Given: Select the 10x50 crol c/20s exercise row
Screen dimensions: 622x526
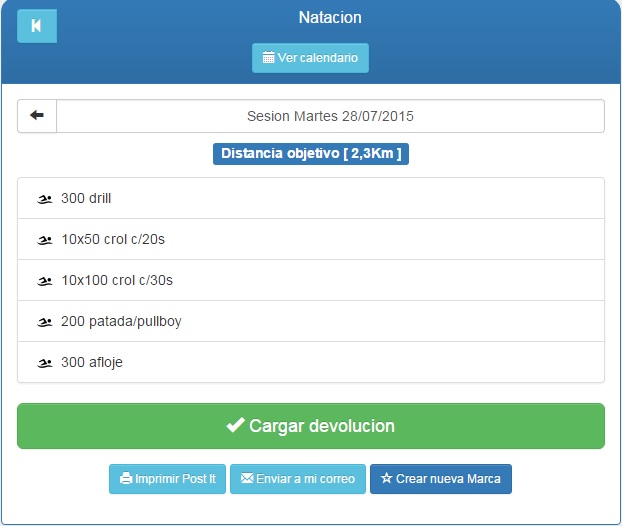Looking at the screenshot, I should 310,240.
